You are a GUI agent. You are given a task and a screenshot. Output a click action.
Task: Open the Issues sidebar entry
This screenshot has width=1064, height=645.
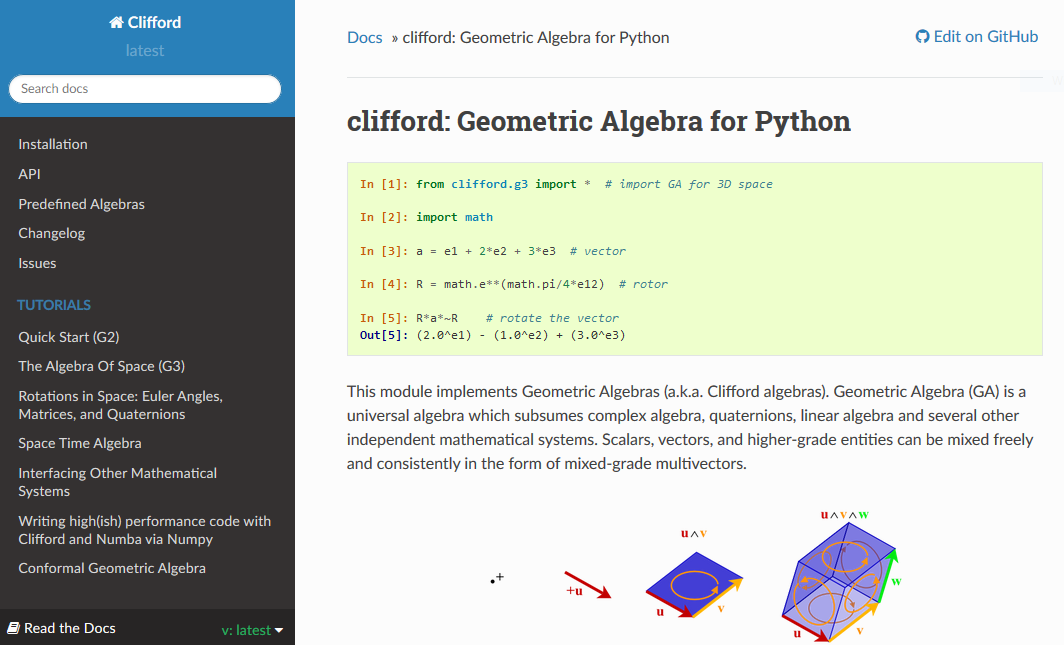[37, 263]
